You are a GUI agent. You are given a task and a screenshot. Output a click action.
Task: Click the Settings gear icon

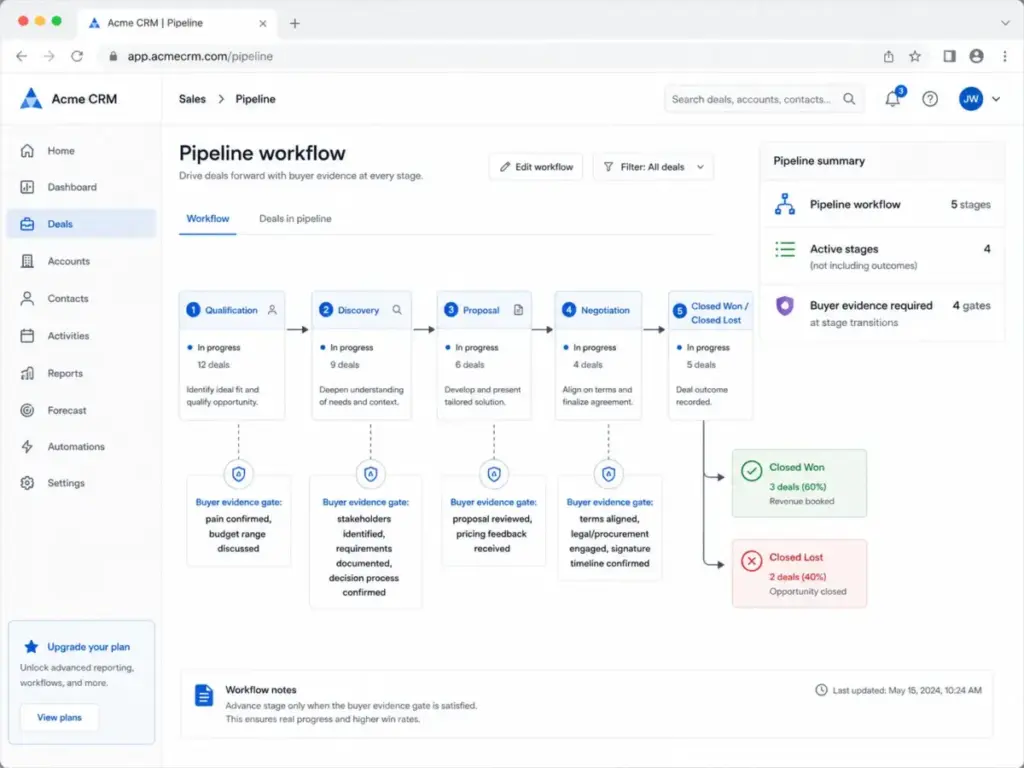[27, 483]
